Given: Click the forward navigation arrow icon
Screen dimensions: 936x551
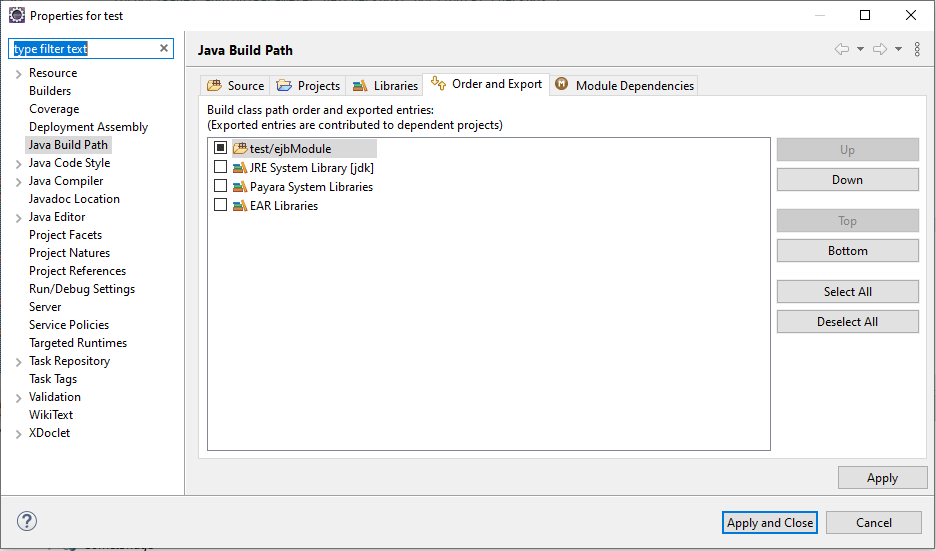Looking at the screenshot, I should [880, 49].
